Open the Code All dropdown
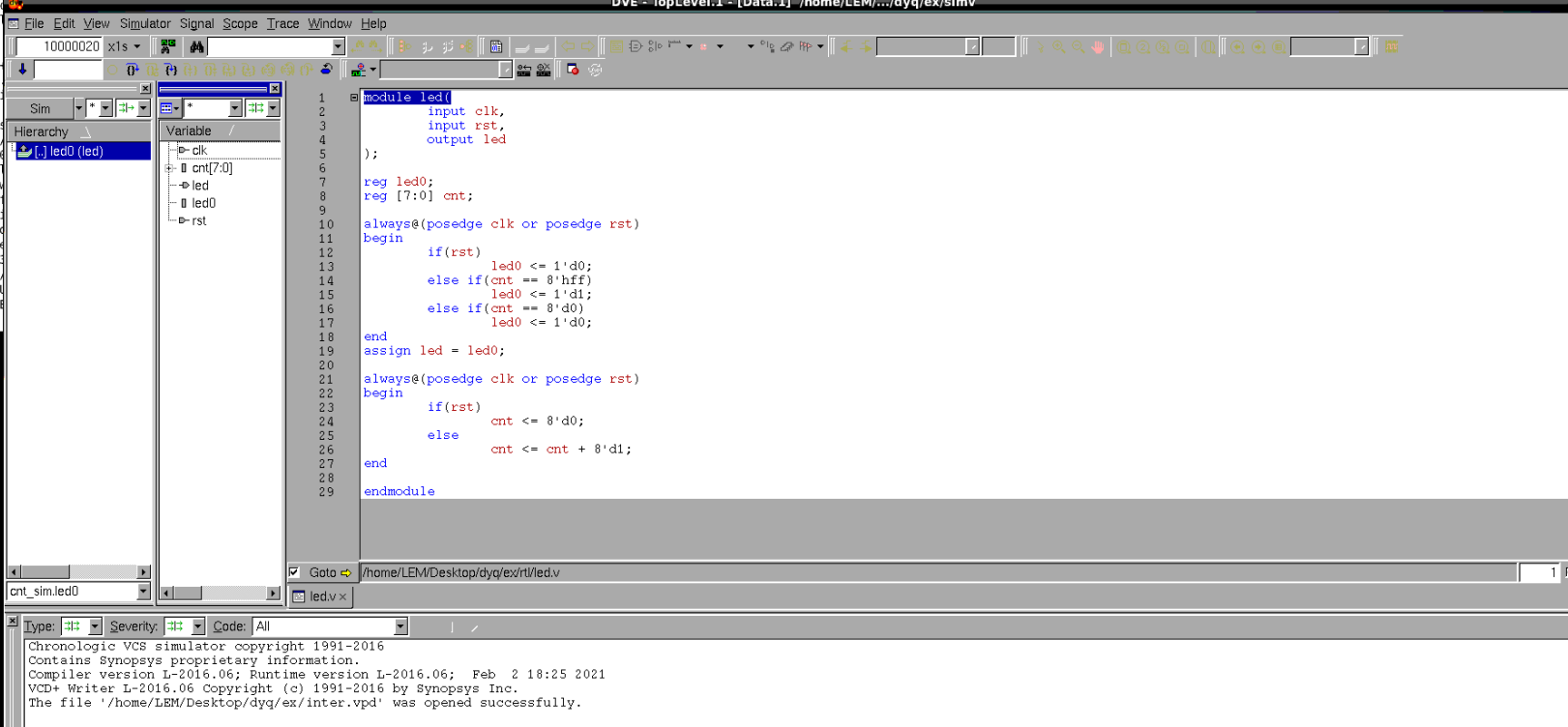The width and height of the screenshot is (1568, 727). (x=400, y=626)
